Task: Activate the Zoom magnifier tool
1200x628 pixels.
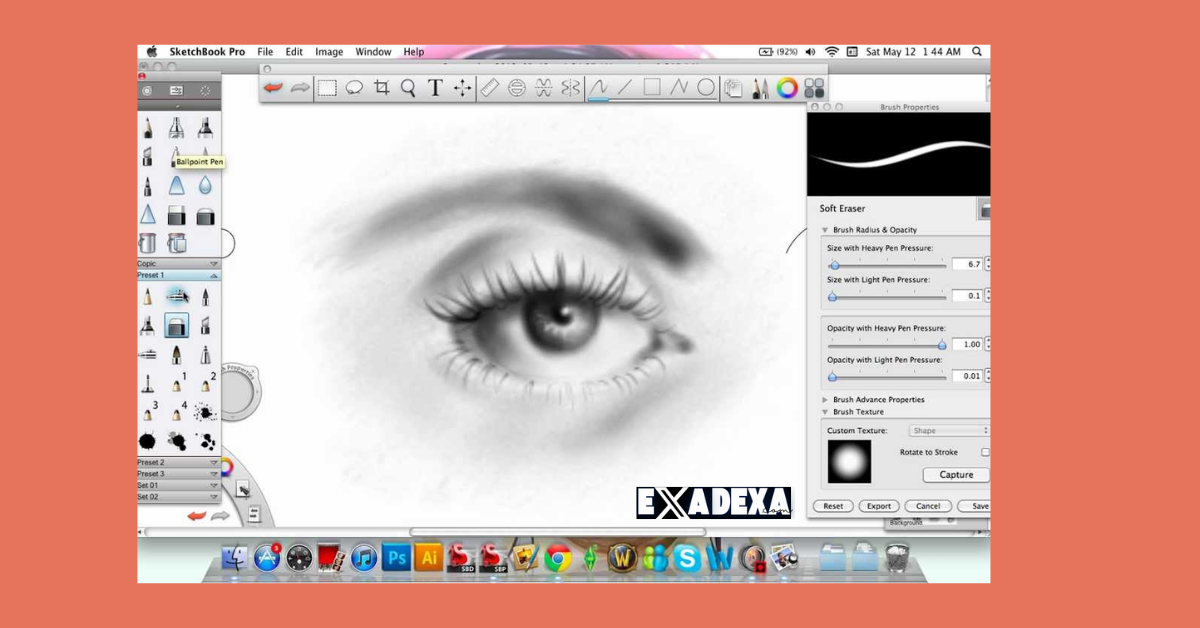Action: (x=407, y=88)
